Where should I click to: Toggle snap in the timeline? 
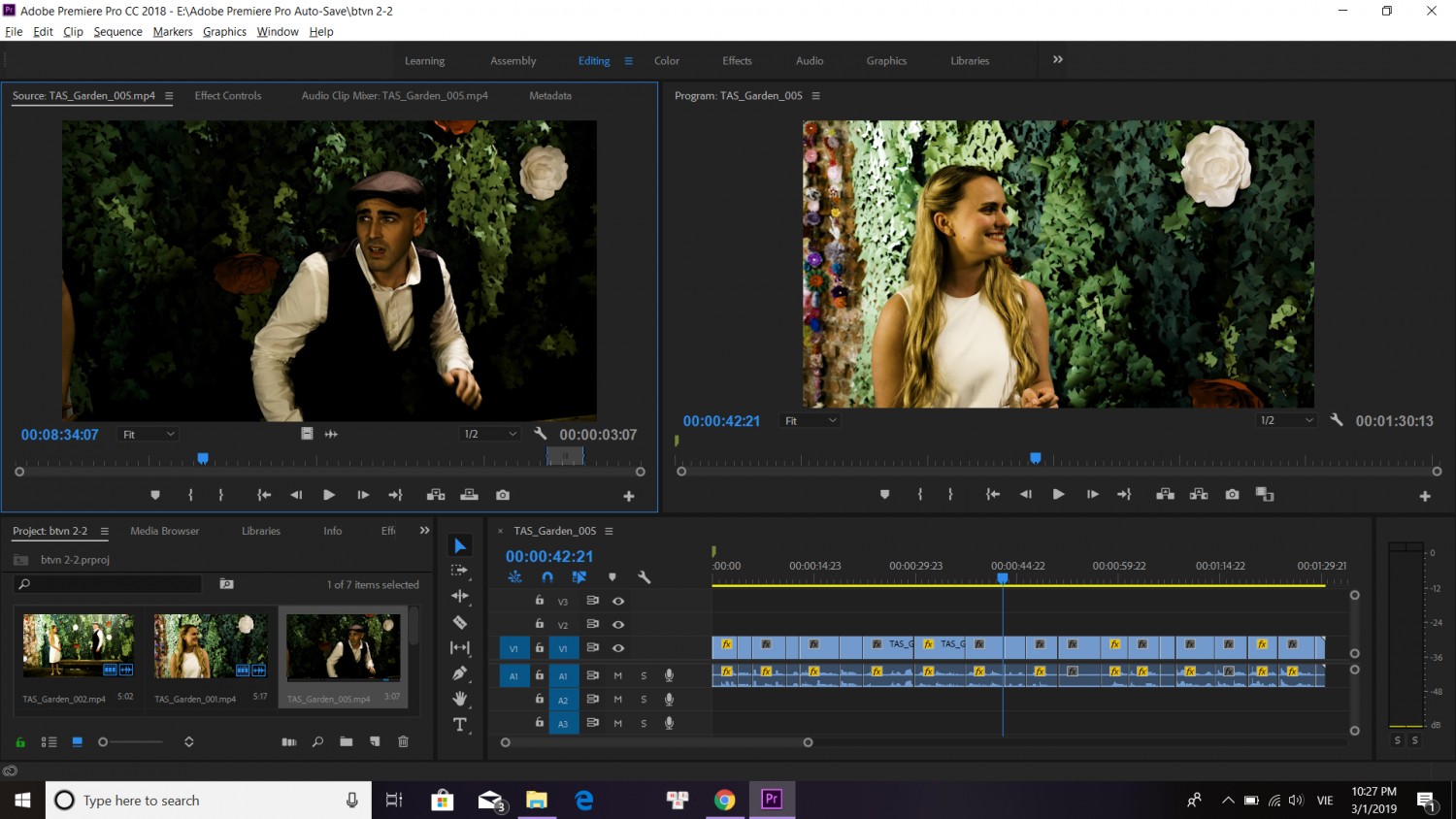(x=547, y=577)
